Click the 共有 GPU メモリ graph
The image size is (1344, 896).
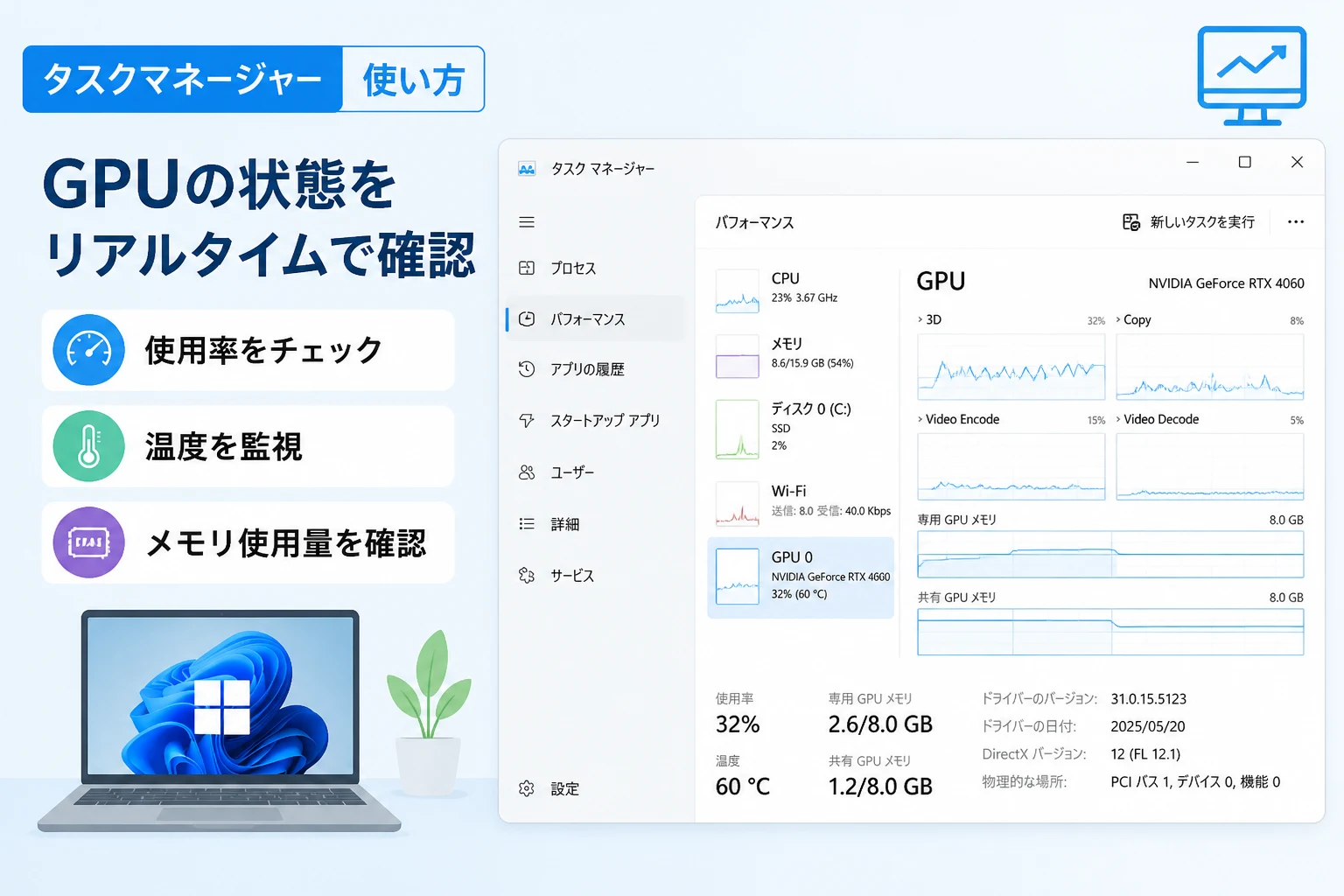click(x=1110, y=632)
